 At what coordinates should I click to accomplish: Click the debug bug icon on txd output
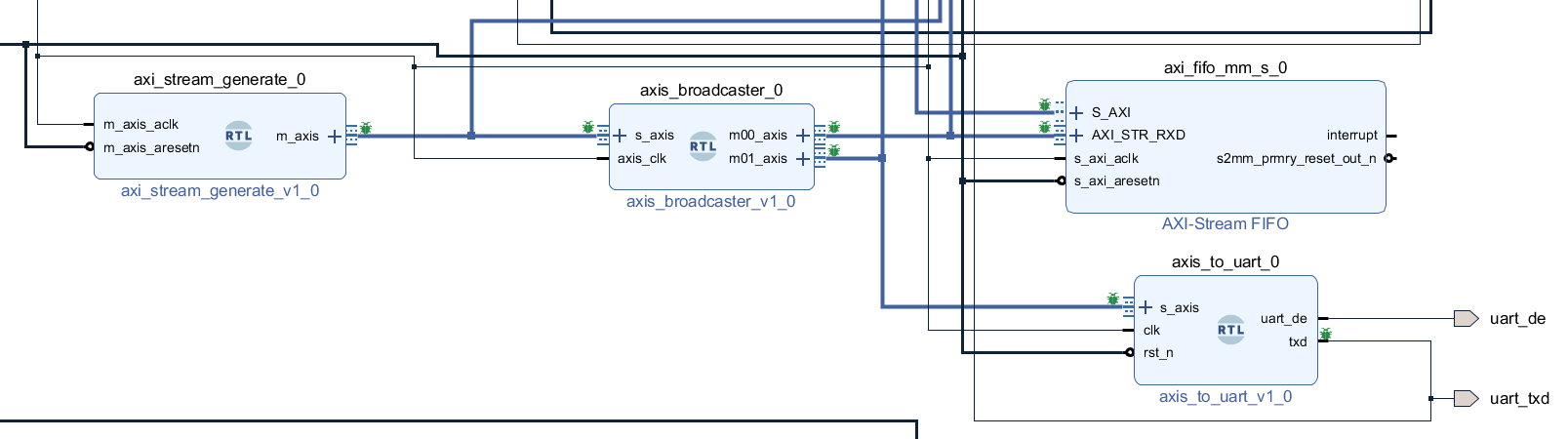(1325, 335)
